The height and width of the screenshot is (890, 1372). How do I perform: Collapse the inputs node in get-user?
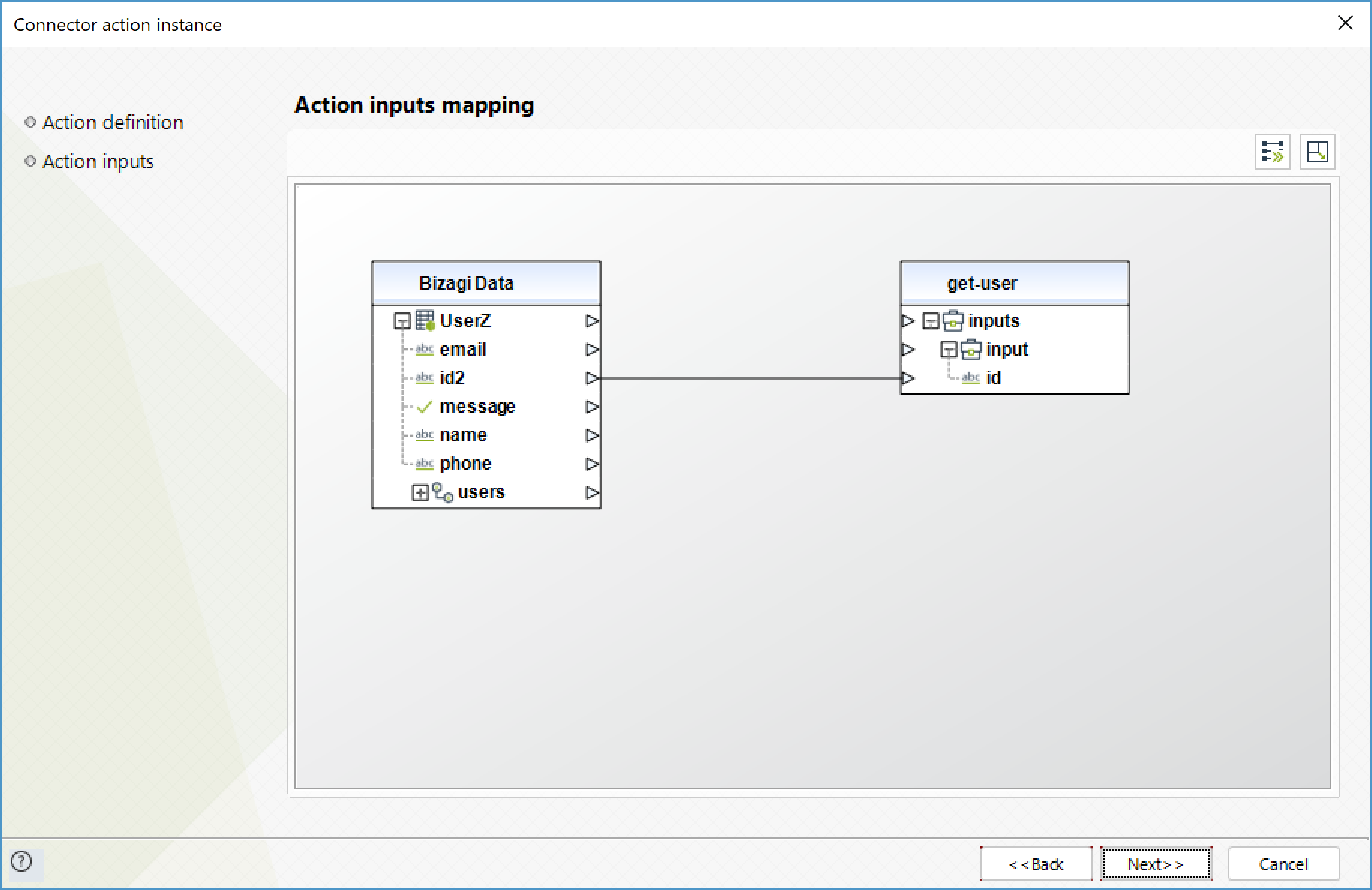(931, 321)
